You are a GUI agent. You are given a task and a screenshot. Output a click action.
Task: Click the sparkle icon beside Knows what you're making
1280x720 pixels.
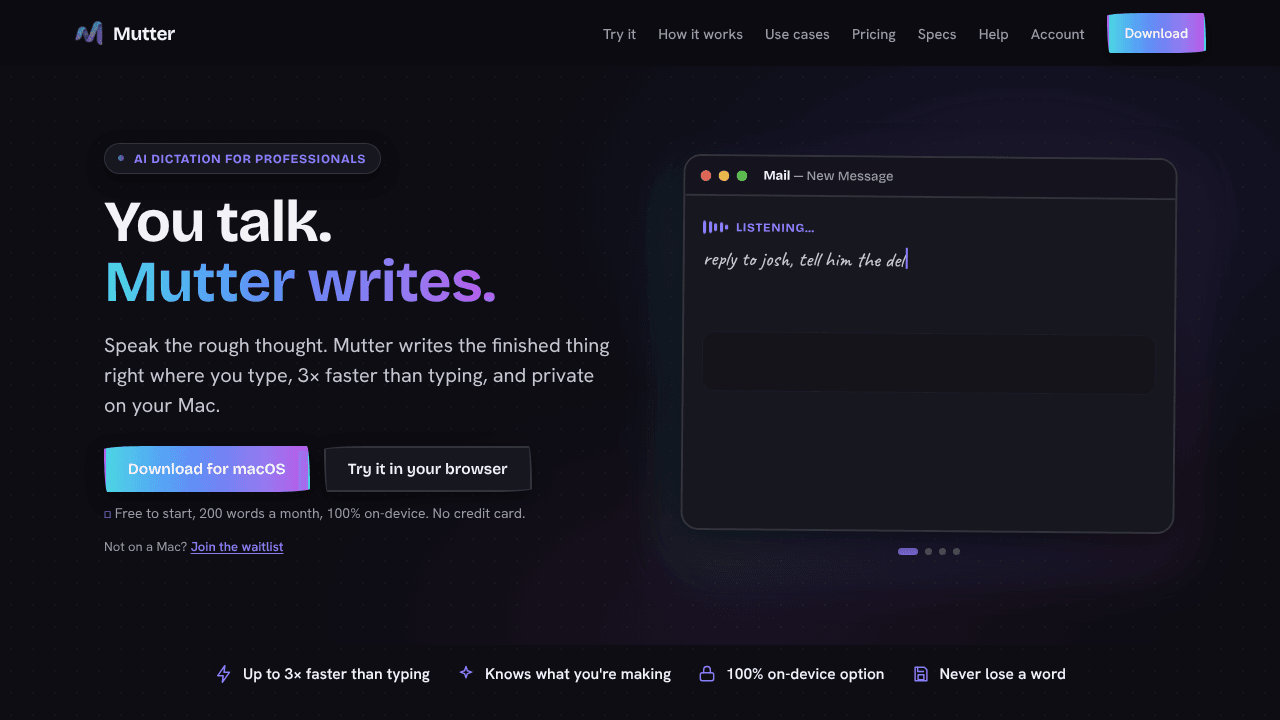coord(465,673)
